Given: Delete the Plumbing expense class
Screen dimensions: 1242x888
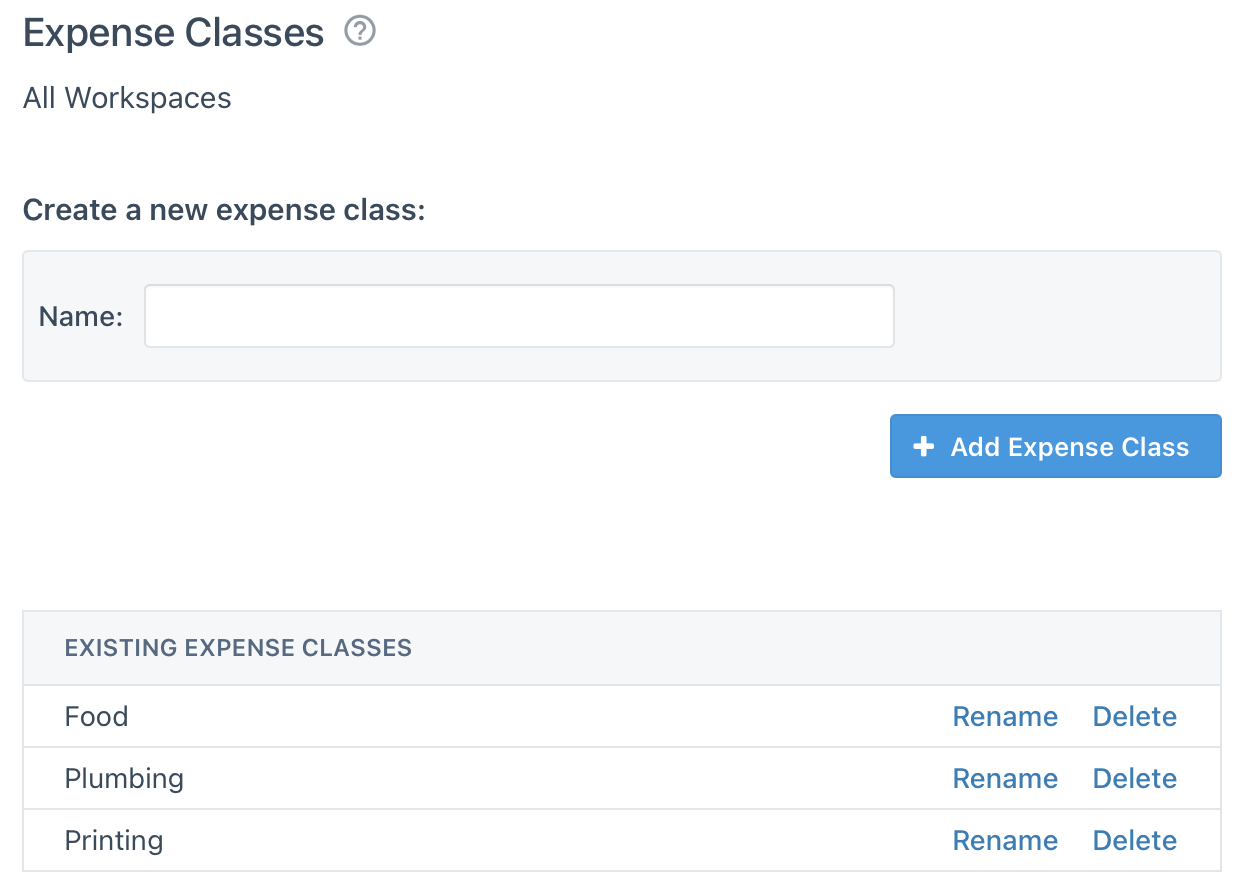Looking at the screenshot, I should click(1134, 778).
